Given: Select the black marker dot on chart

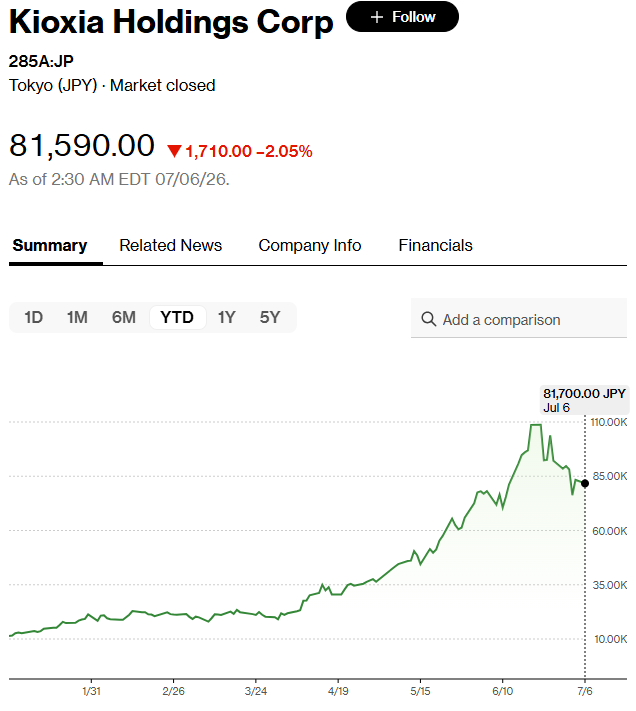Looking at the screenshot, I should coord(585,483).
